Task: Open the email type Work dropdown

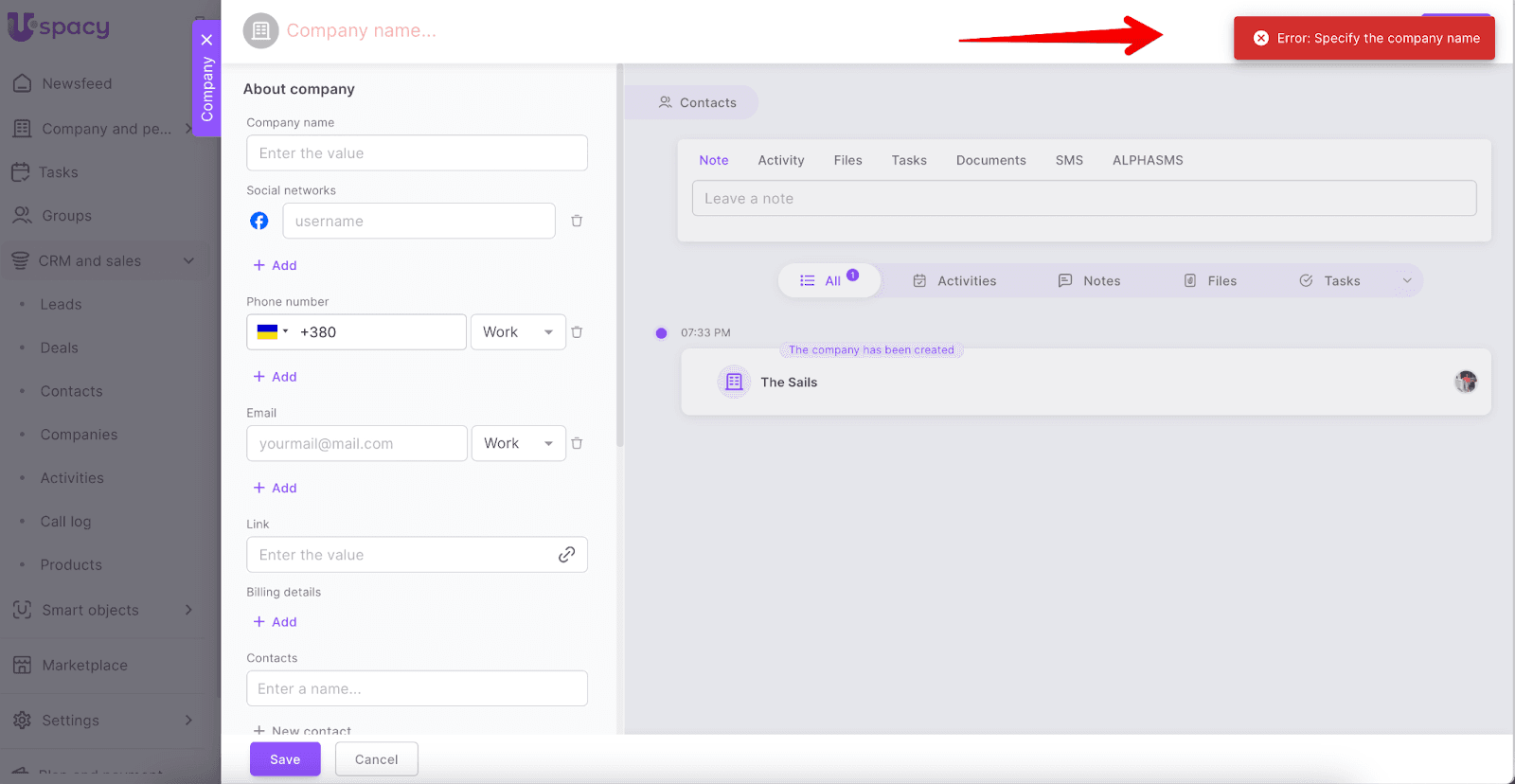Action: 518,443
